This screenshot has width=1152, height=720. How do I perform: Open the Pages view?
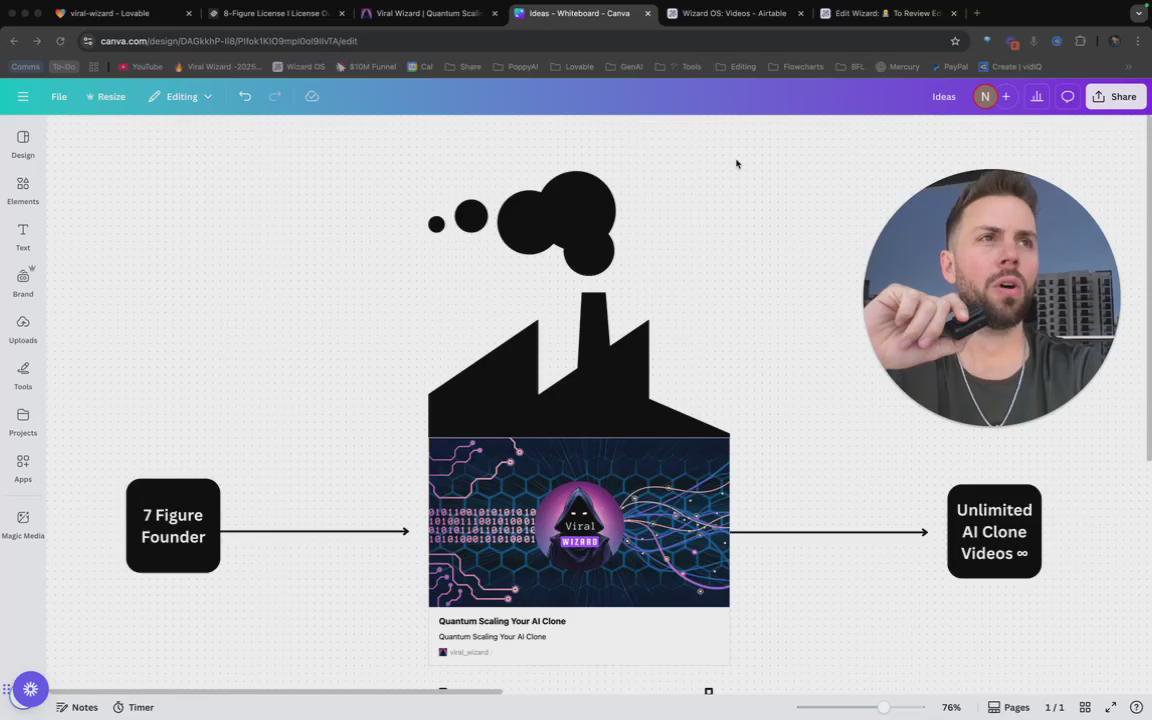pos(1008,708)
